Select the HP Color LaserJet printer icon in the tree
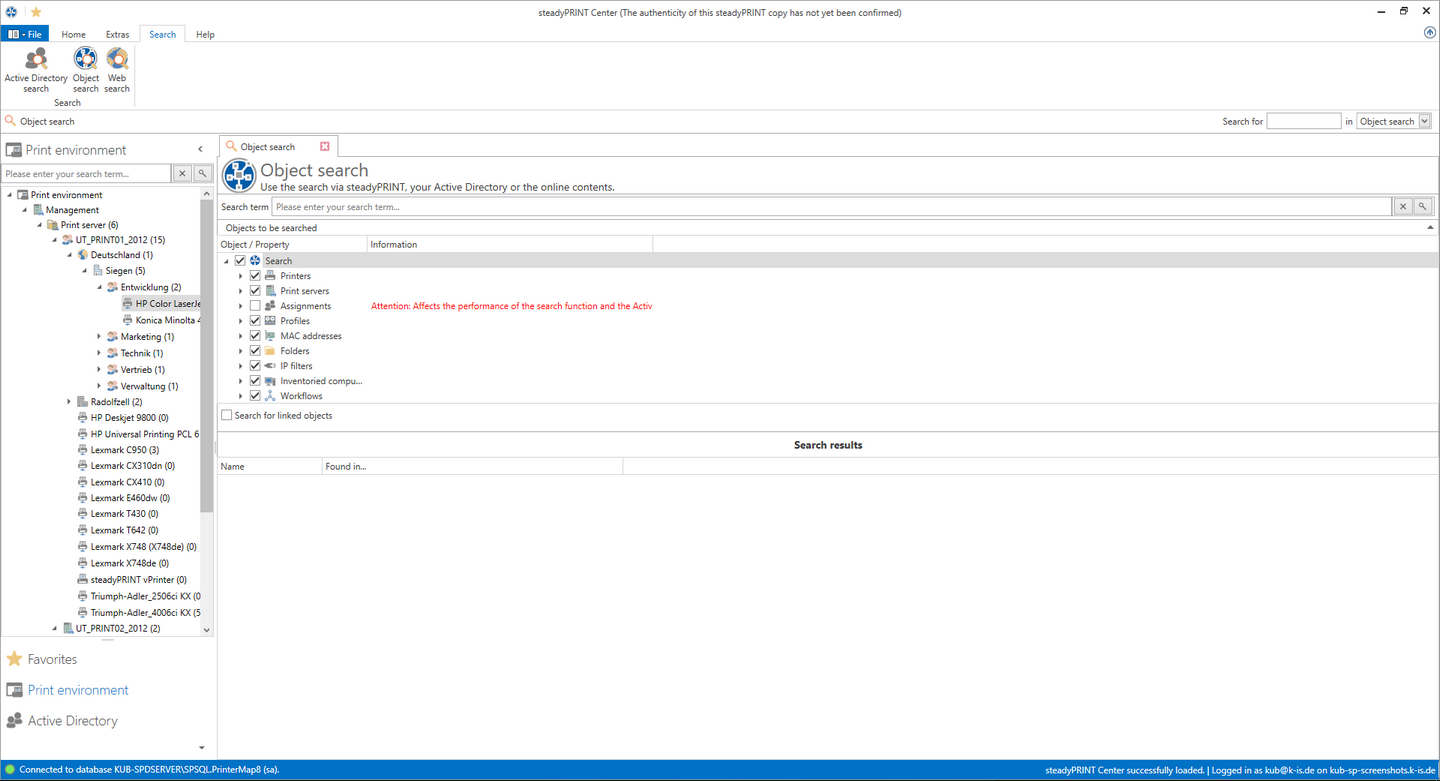 [127, 303]
